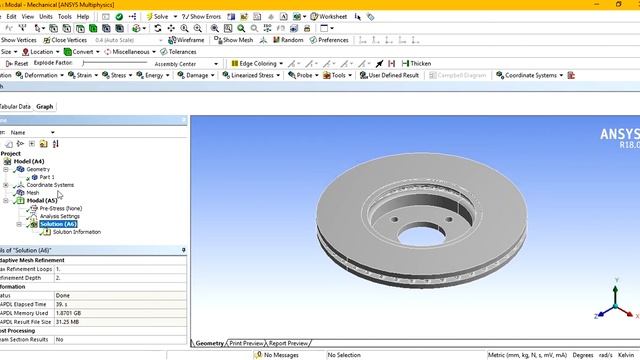
Task: Switch to Print Preview tab
Action: click(x=246, y=343)
